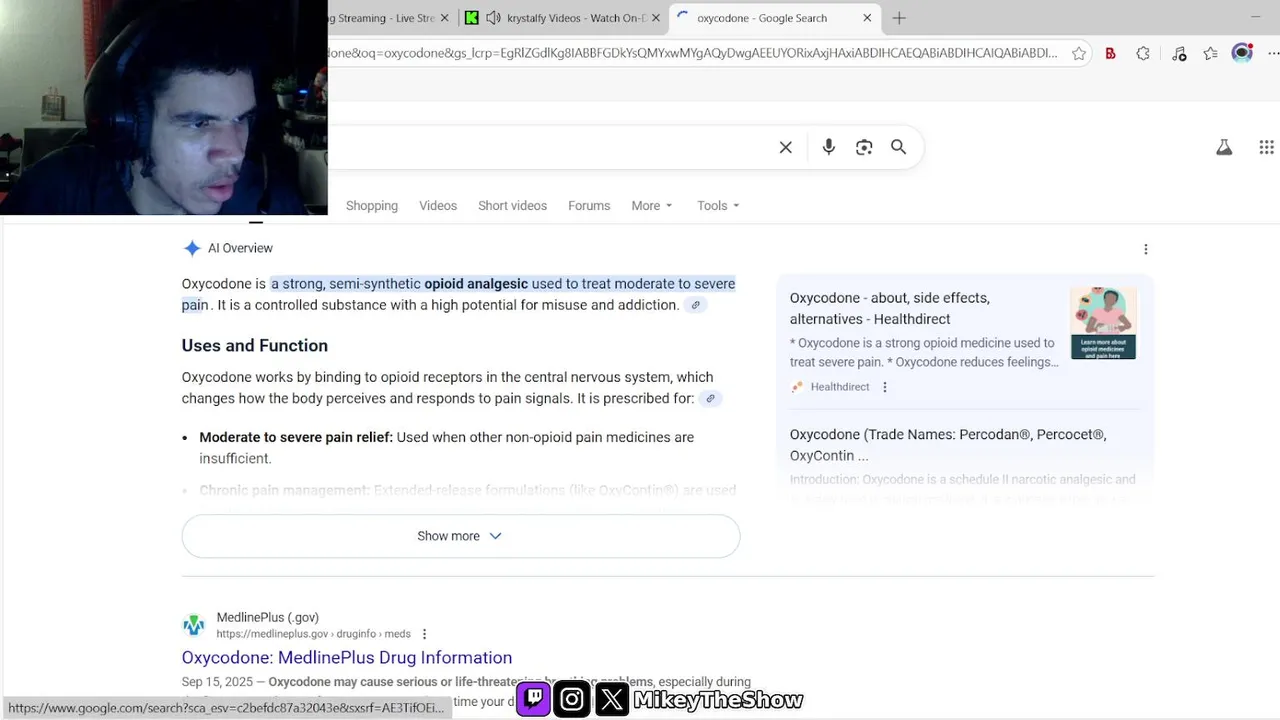Close the krystalfy Videos tab

point(656,18)
